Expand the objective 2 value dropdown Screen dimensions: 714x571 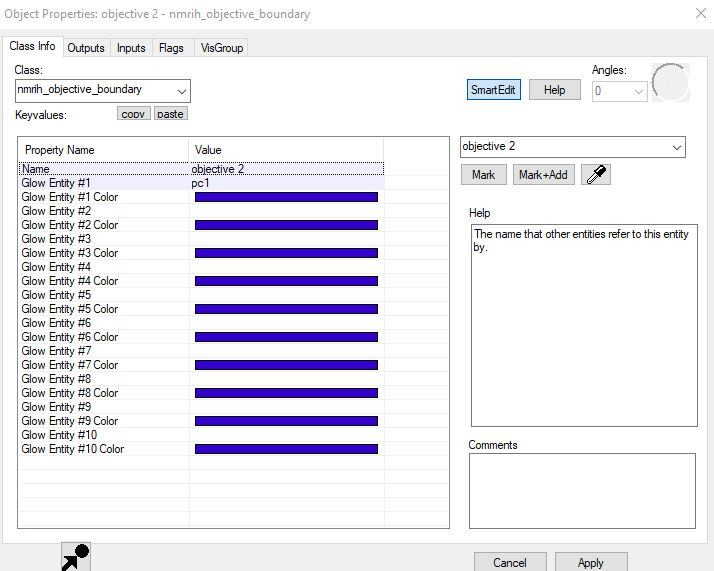tap(572, 147)
